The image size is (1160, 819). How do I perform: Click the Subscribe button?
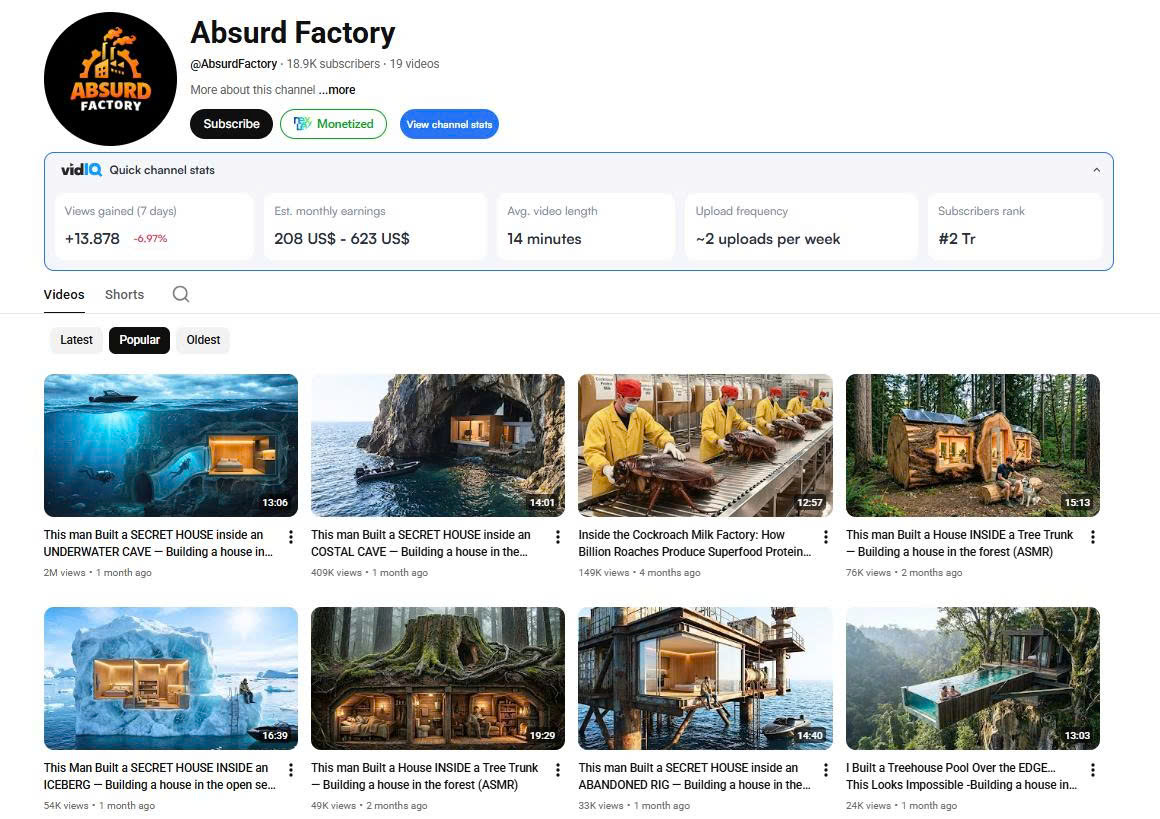tap(231, 124)
